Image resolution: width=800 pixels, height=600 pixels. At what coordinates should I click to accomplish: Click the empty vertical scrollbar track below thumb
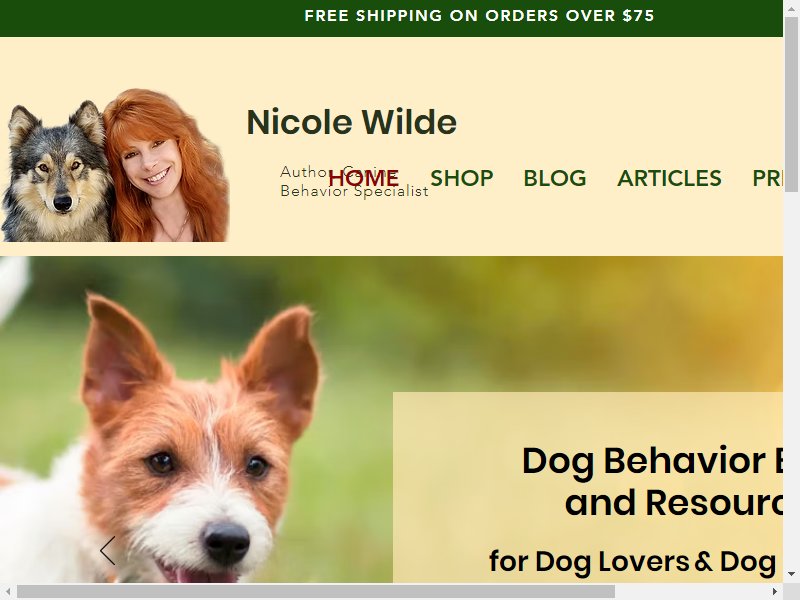pyautogui.click(x=791, y=379)
